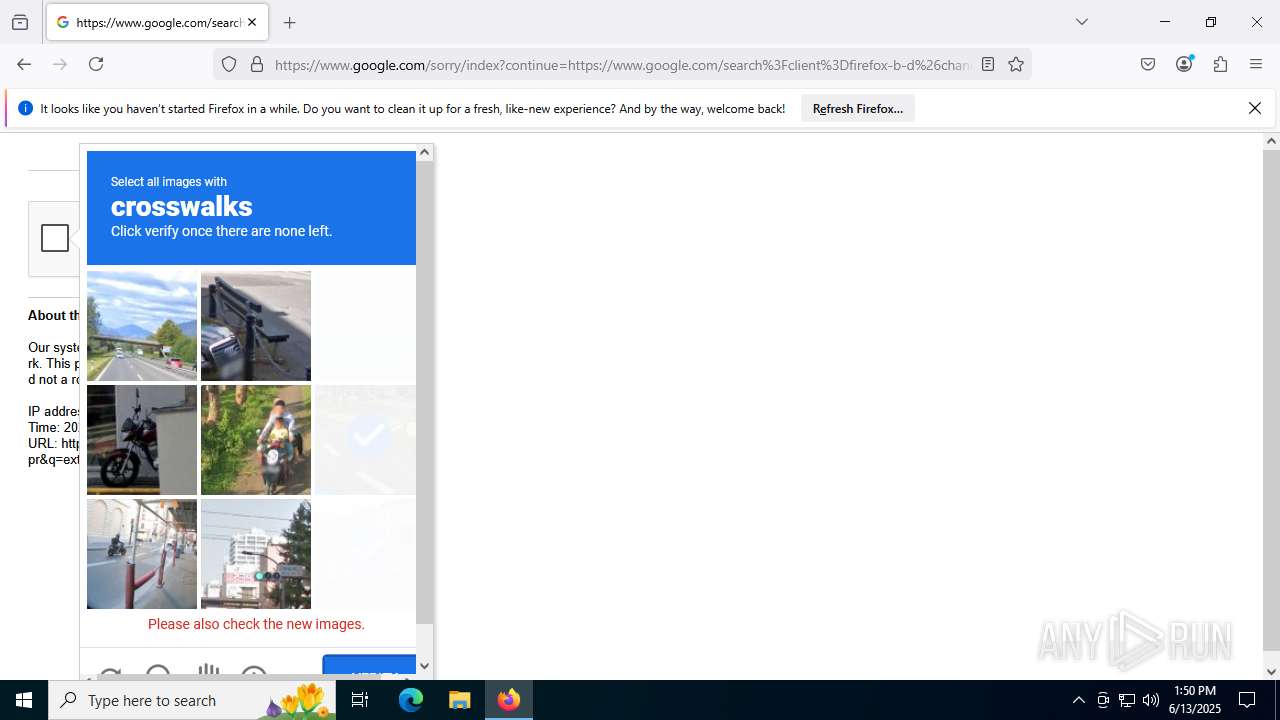Viewport: 1280px width, 720px height.
Task: Select the google.com search browser tab
Action: tap(157, 22)
